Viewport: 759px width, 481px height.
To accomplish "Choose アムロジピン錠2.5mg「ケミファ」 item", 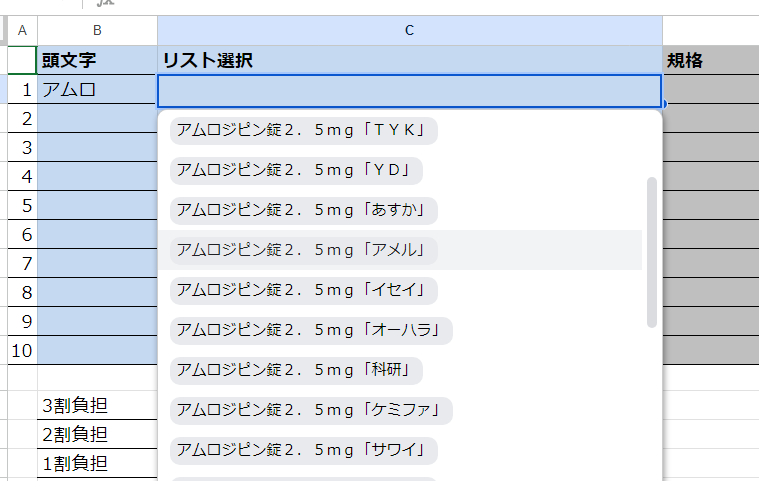I will (311, 410).
